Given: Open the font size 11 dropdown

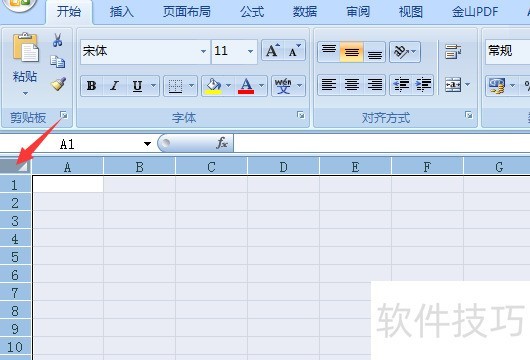Looking at the screenshot, I should (x=250, y=51).
